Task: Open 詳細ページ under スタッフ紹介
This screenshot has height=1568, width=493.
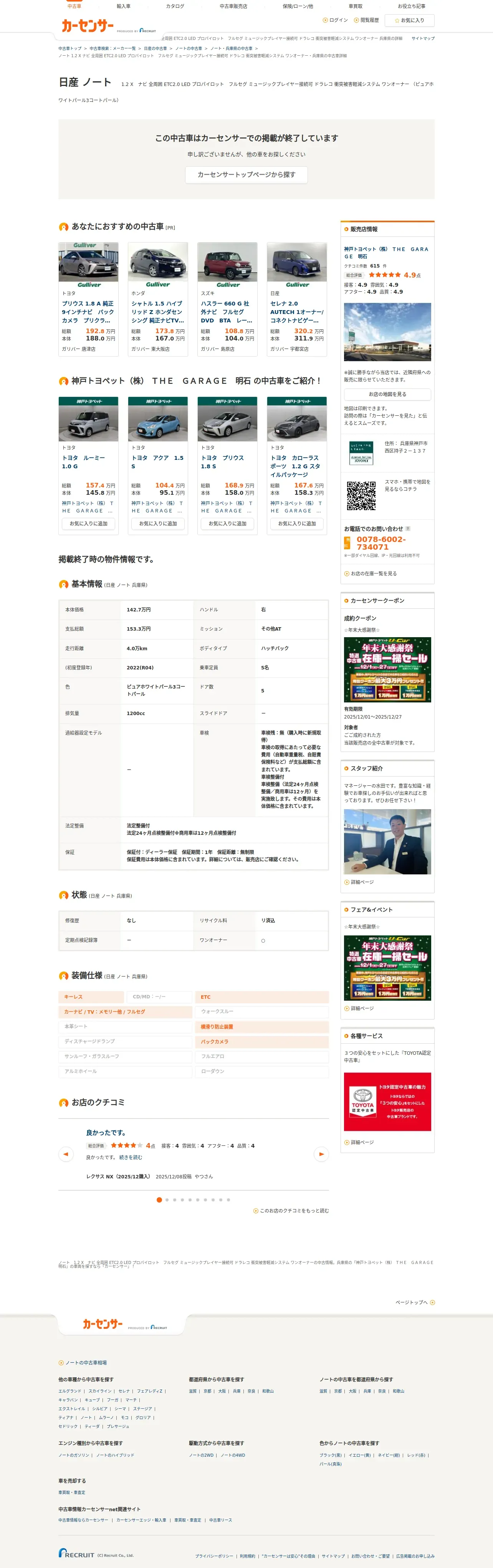Action: [x=359, y=882]
